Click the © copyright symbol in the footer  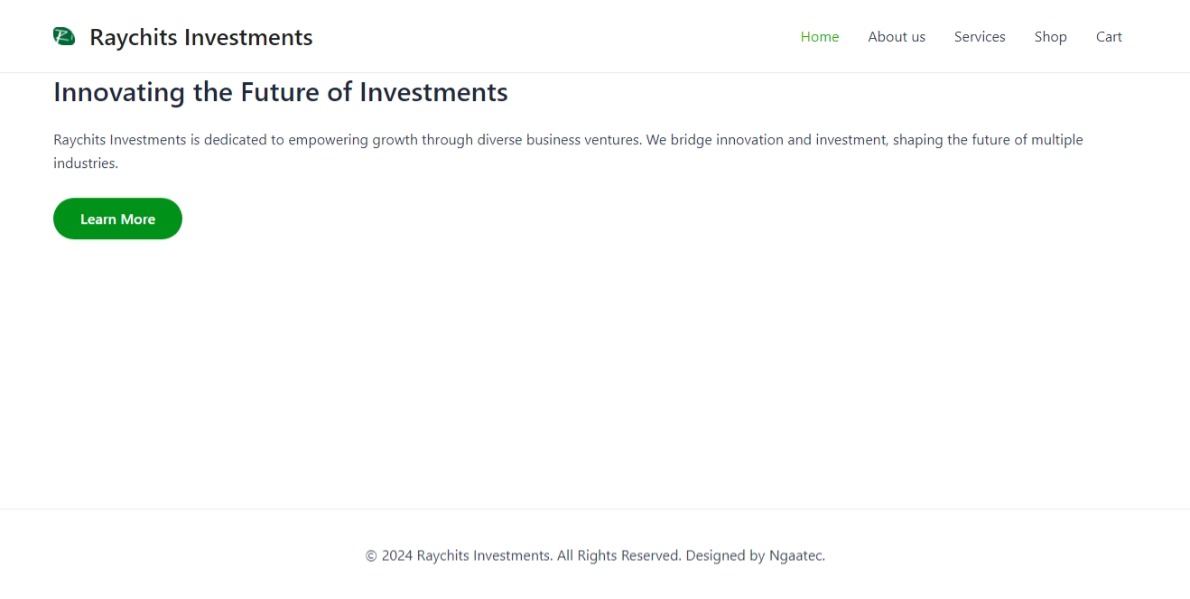[371, 556]
